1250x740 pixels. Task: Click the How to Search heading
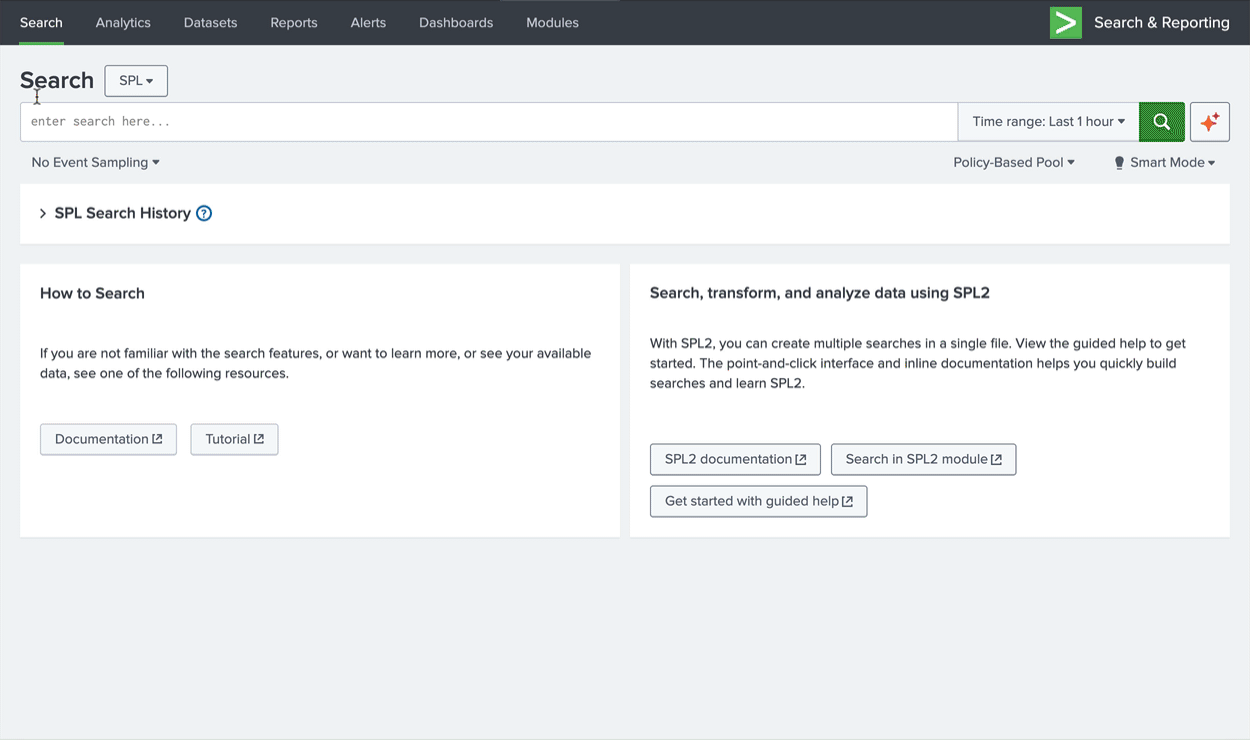click(92, 293)
